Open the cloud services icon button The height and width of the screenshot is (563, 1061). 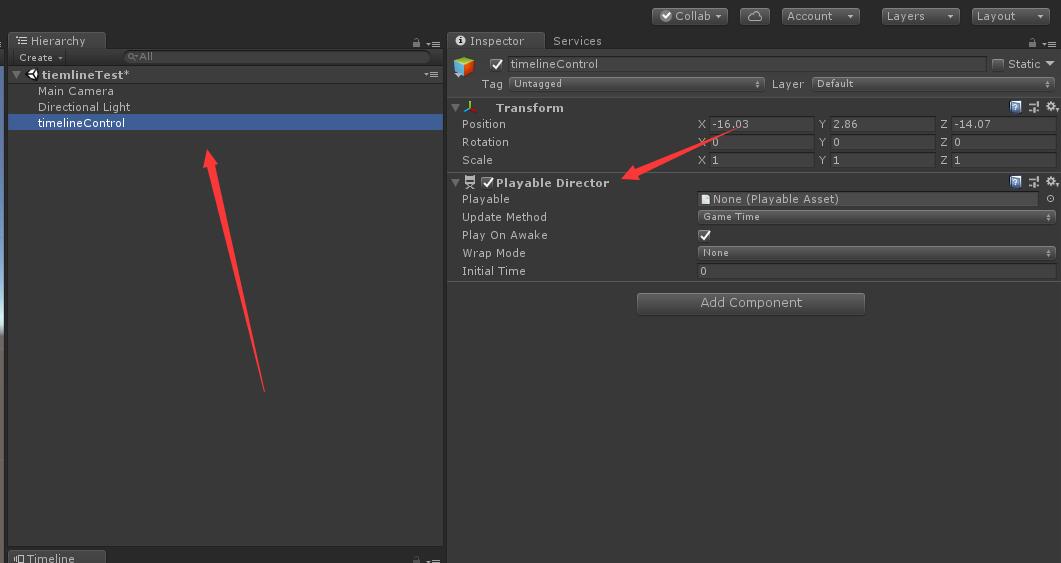754,16
